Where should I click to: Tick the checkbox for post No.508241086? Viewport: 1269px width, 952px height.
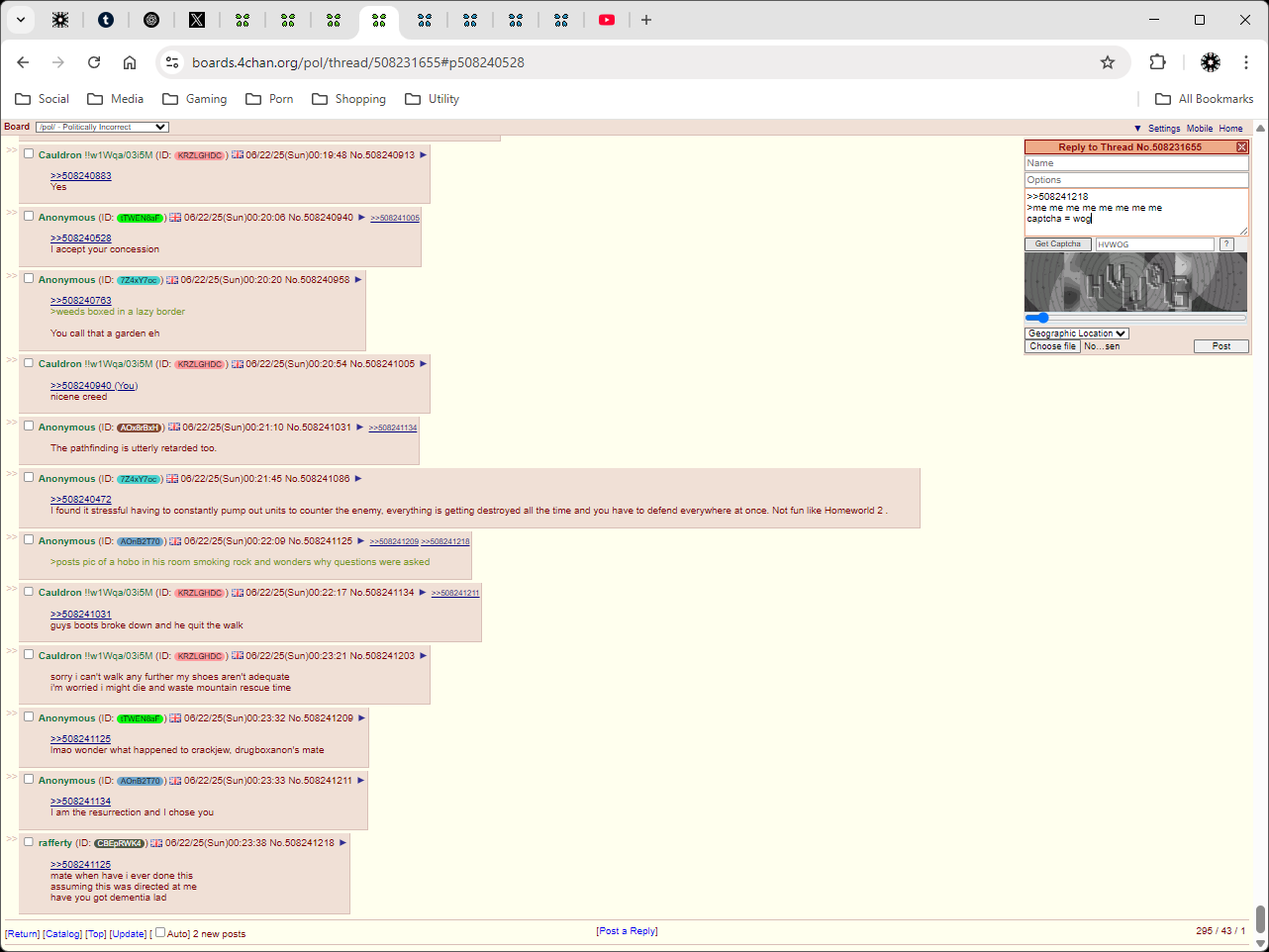coord(29,477)
